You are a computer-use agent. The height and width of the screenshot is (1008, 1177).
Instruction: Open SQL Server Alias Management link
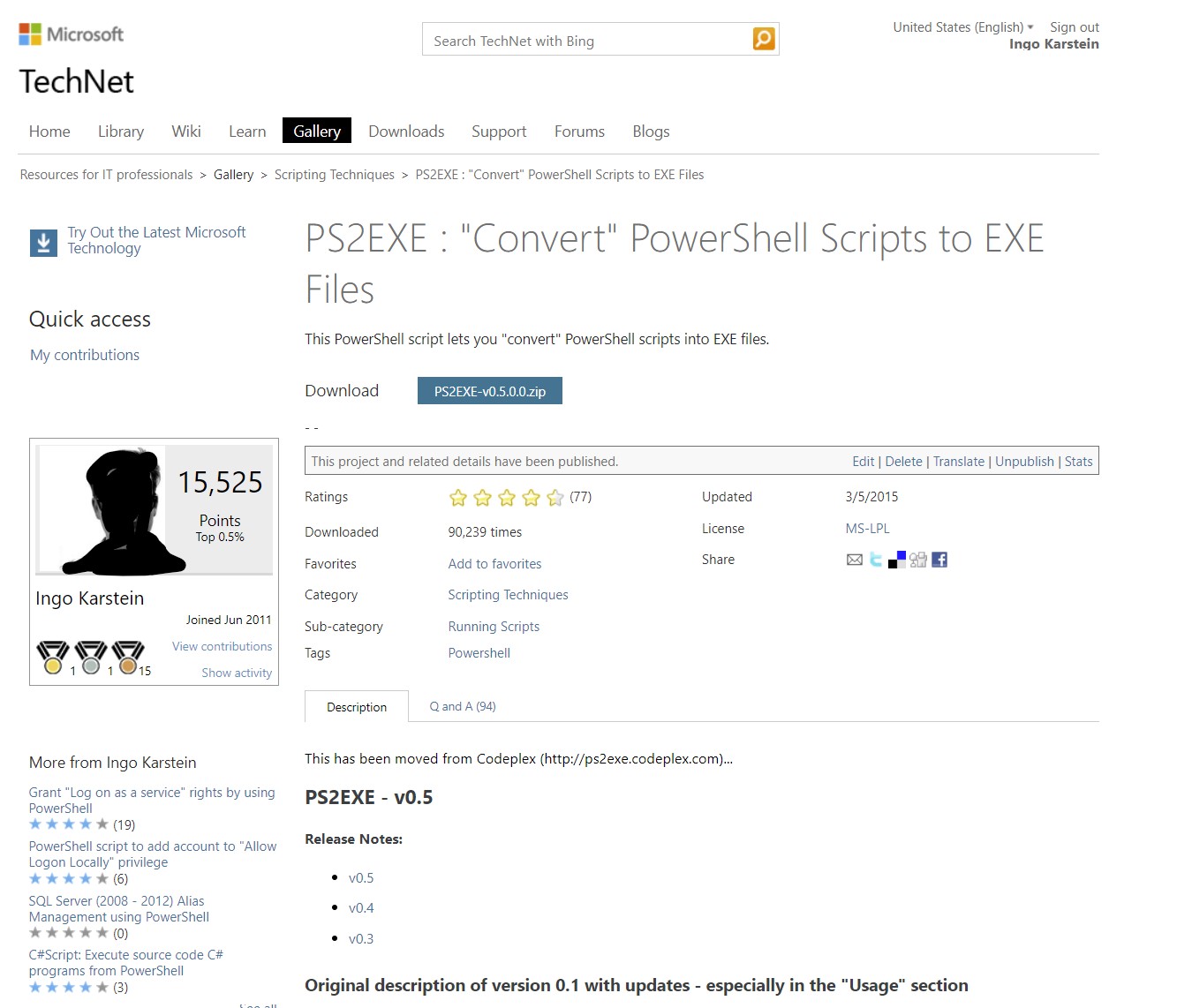coord(119,909)
